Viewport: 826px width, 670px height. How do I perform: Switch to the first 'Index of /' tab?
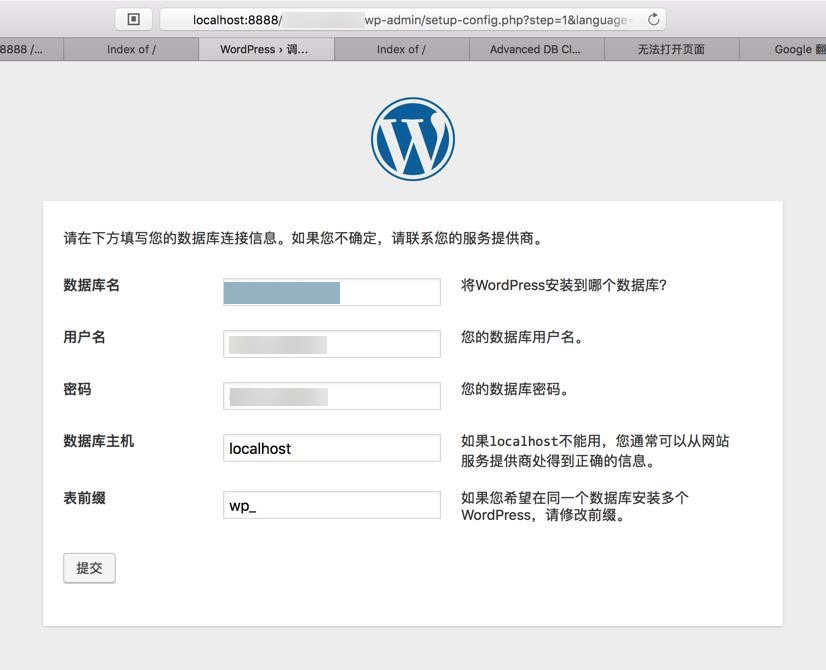(x=131, y=49)
